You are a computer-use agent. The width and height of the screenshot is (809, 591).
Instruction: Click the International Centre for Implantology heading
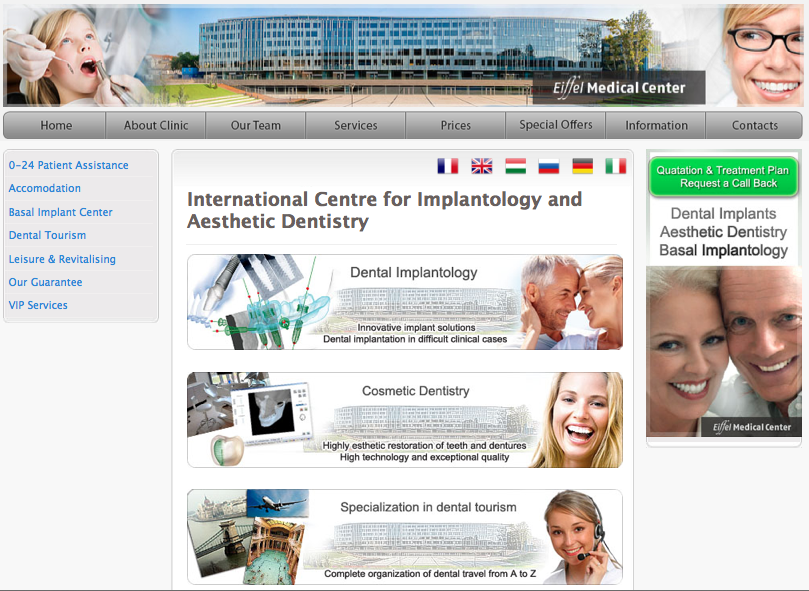tap(384, 210)
